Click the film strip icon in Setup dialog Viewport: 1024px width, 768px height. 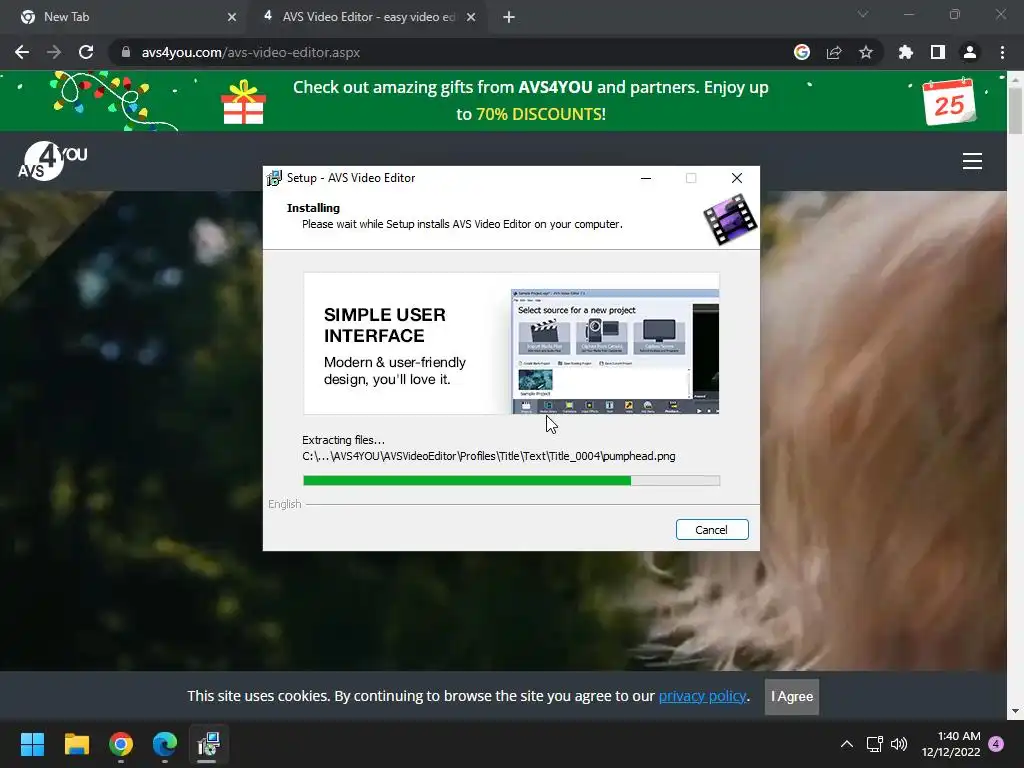click(x=730, y=219)
